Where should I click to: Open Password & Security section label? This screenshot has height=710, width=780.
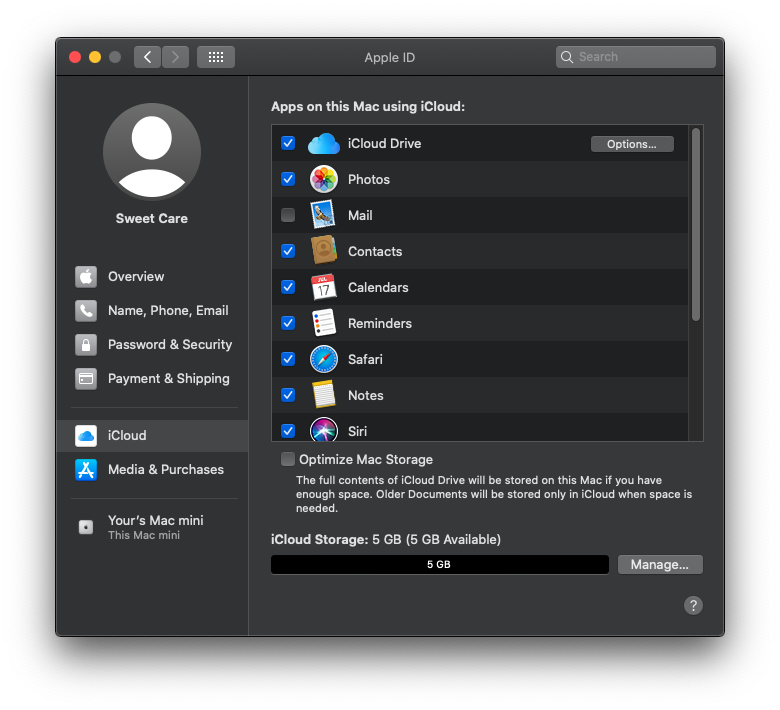click(x=170, y=344)
